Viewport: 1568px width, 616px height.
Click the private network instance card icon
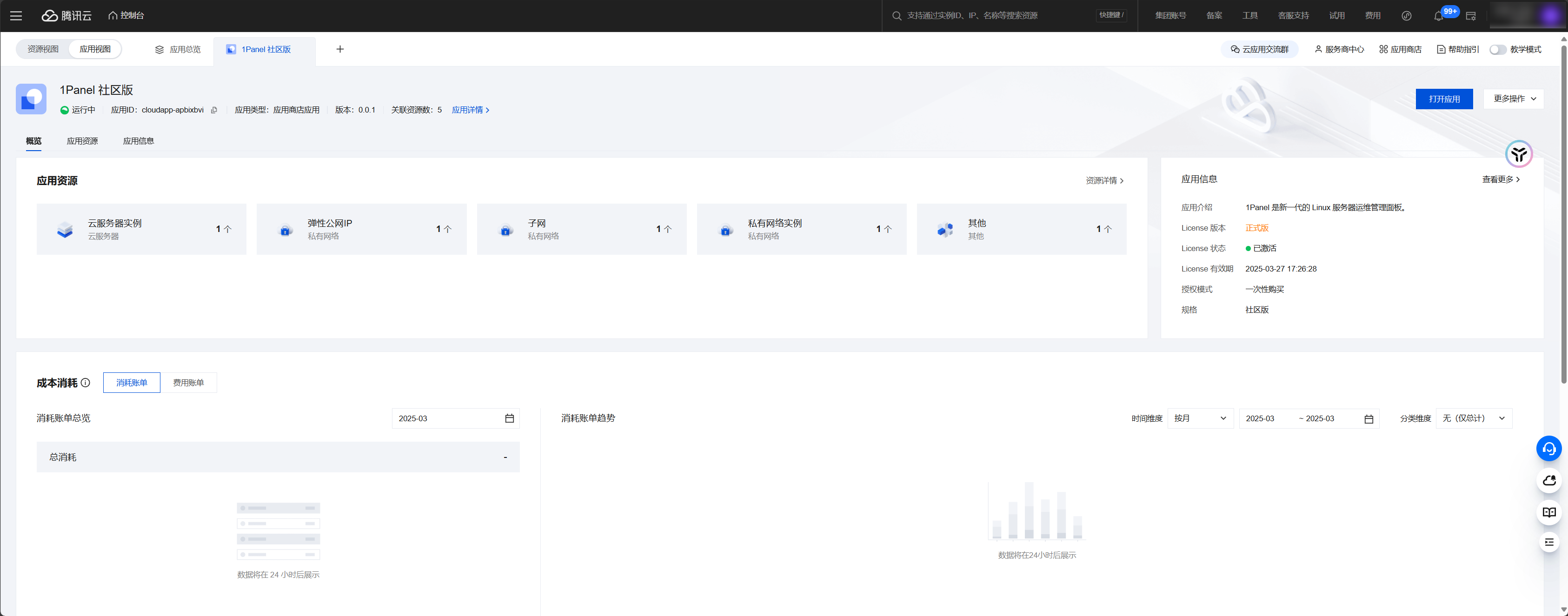pos(725,230)
